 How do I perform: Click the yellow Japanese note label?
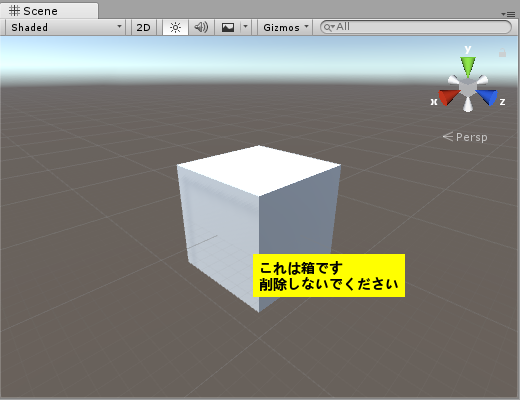tap(329, 275)
